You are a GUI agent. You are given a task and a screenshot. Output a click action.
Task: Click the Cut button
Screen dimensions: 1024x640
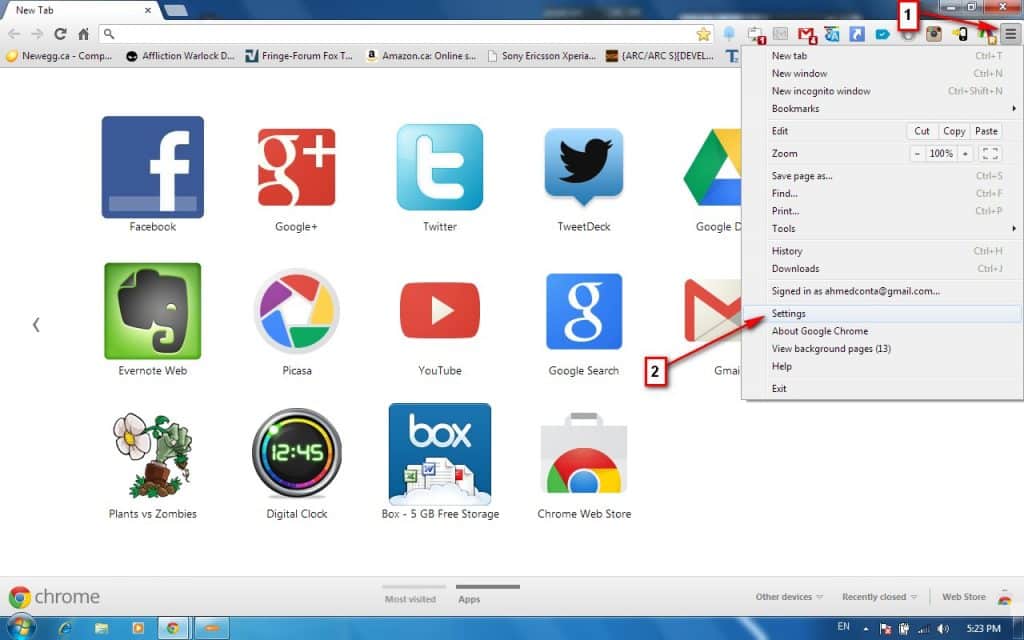(x=922, y=131)
